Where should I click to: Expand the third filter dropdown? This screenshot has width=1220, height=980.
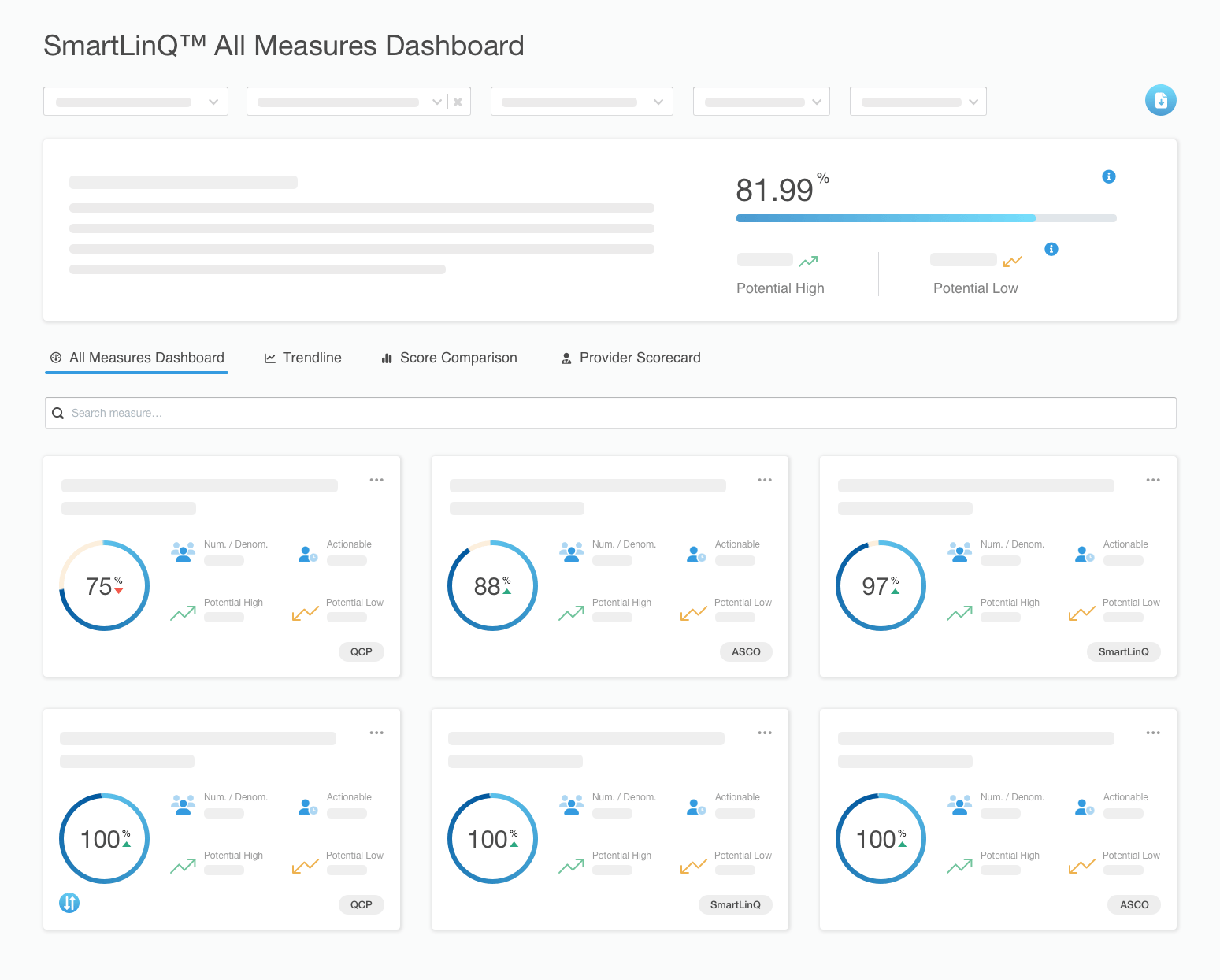581,102
